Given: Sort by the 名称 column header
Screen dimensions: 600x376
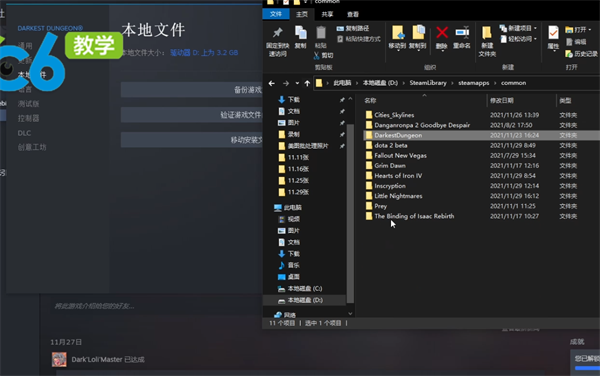Looking at the screenshot, I should (x=370, y=101).
